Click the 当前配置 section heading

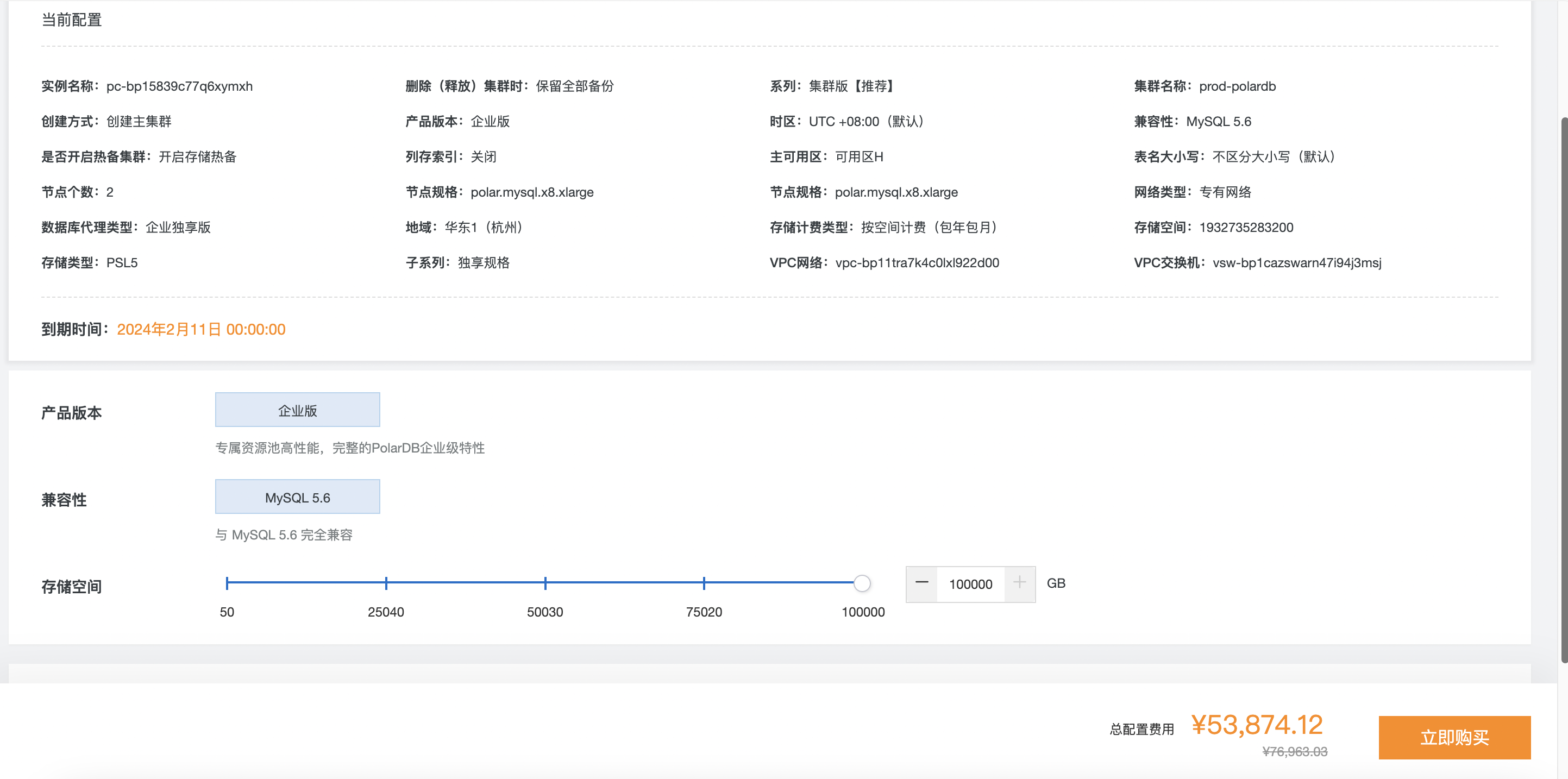pos(71,20)
